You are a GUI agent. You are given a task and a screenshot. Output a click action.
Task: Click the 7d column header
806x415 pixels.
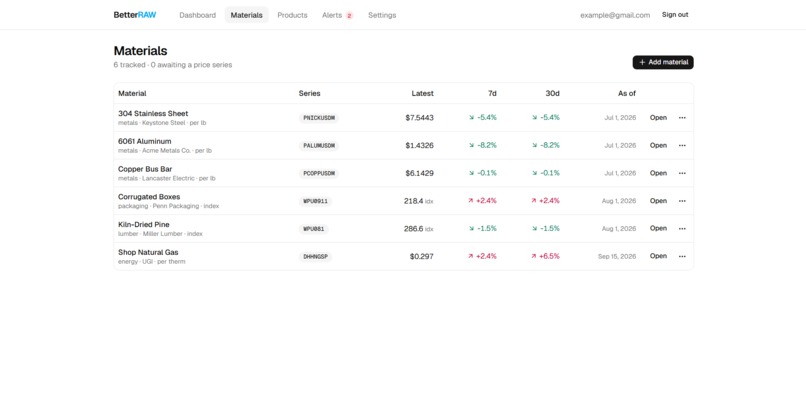coord(492,94)
